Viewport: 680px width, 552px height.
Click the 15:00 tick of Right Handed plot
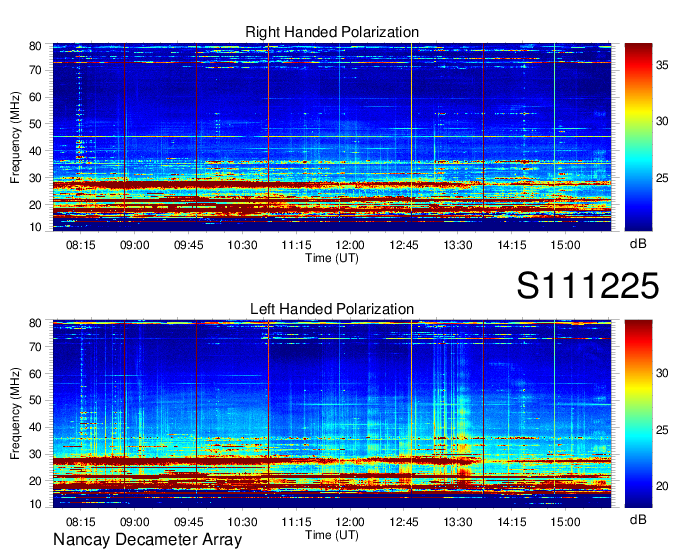click(x=566, y=245)
